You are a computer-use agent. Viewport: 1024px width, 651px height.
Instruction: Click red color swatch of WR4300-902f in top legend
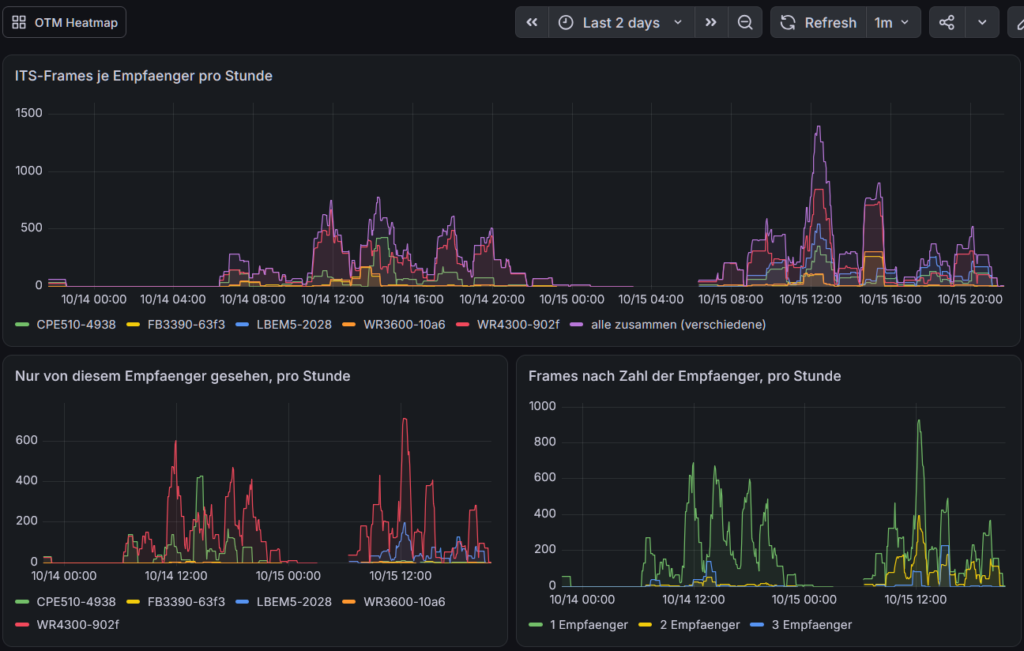462,325
